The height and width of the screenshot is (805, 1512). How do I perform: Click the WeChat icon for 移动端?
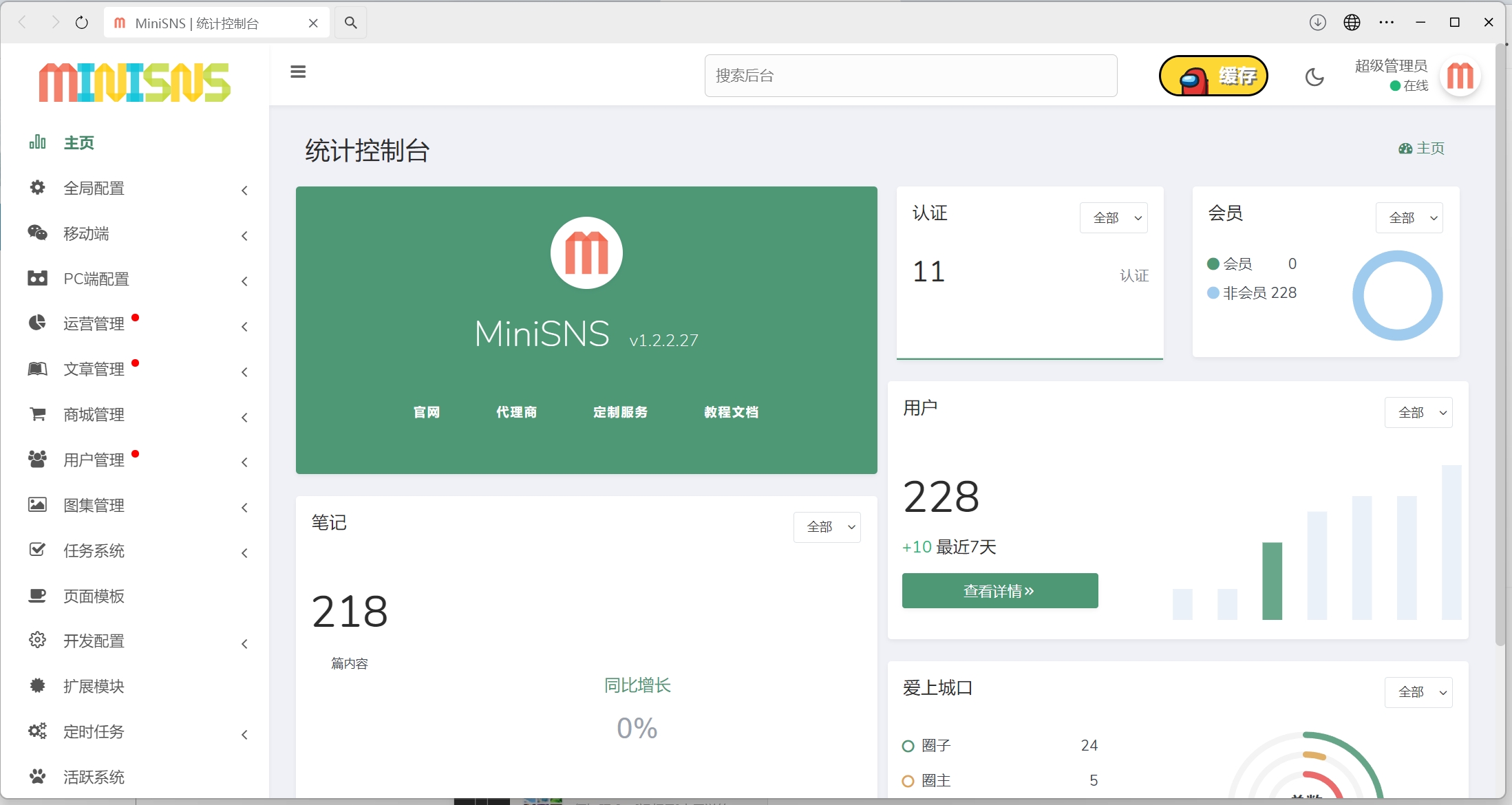[37, 233]
